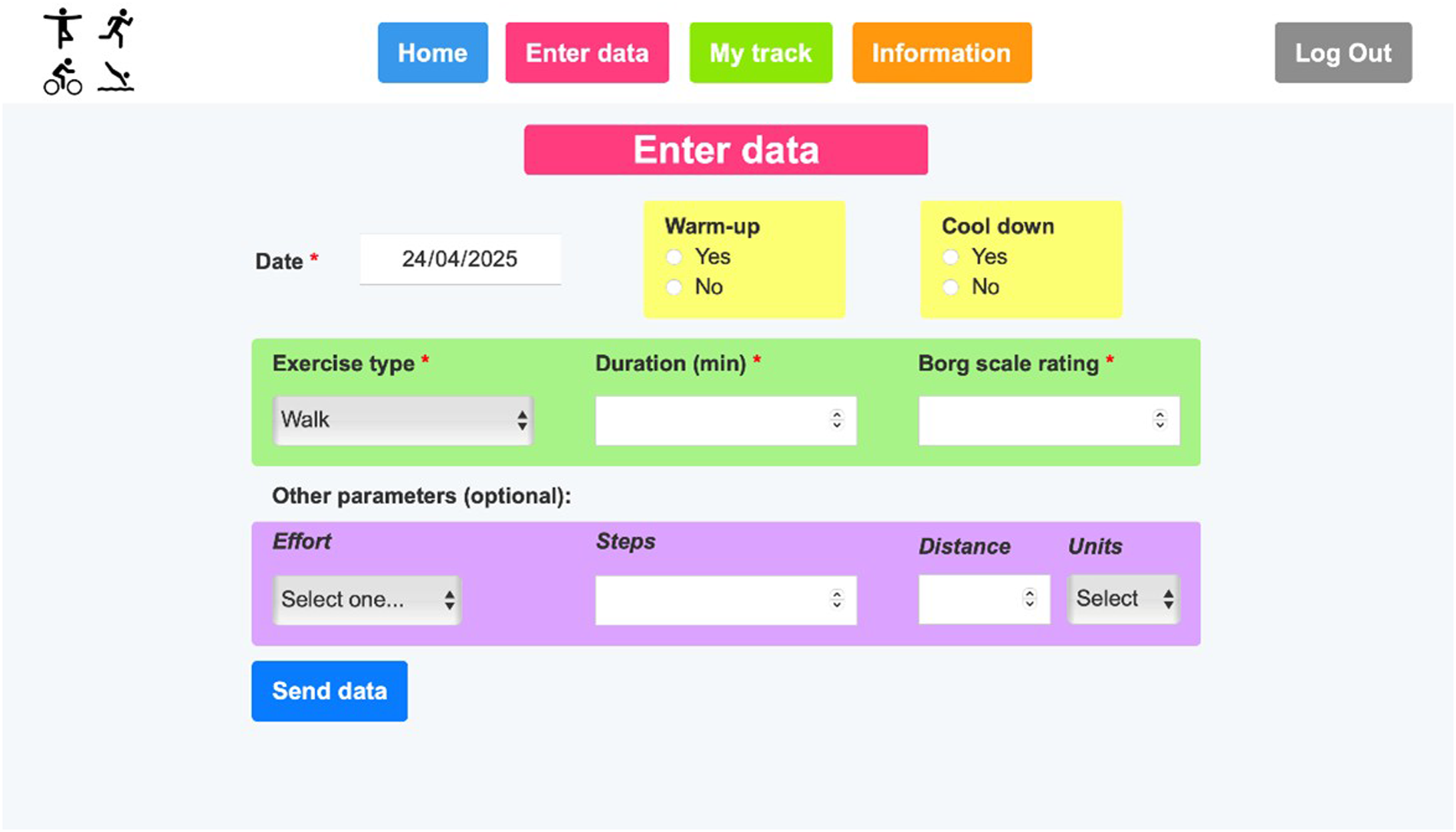The image size is (1456, 832).
Task: Decrease the Distance value with its stepper
Action: [1028, 604]
